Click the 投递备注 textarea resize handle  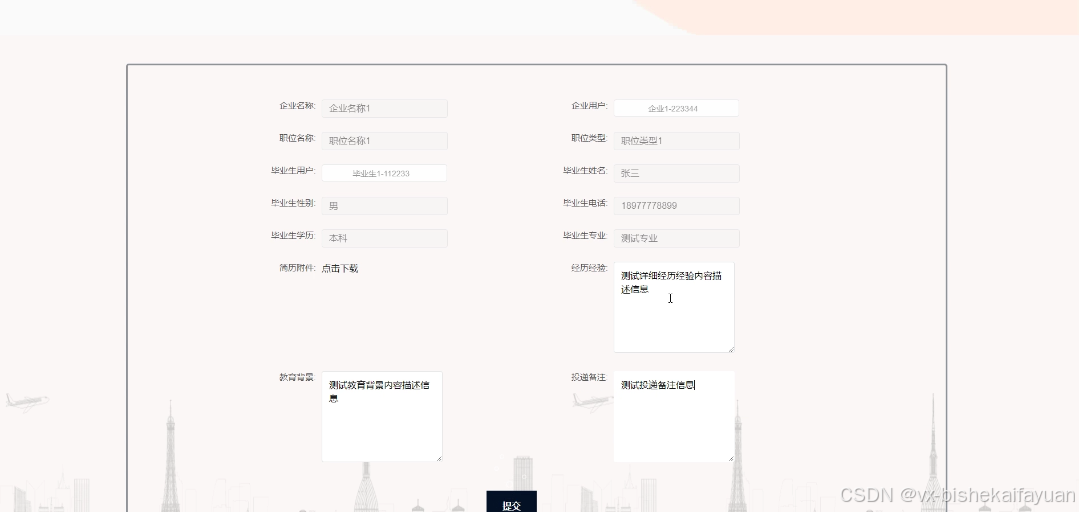pyautogui.click(x=731, y=458)
